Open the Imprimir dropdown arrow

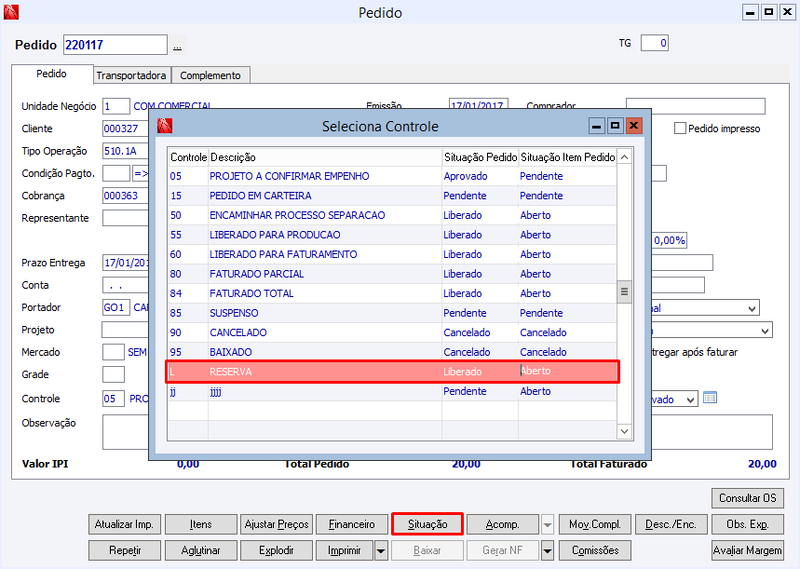pos(381,551)
